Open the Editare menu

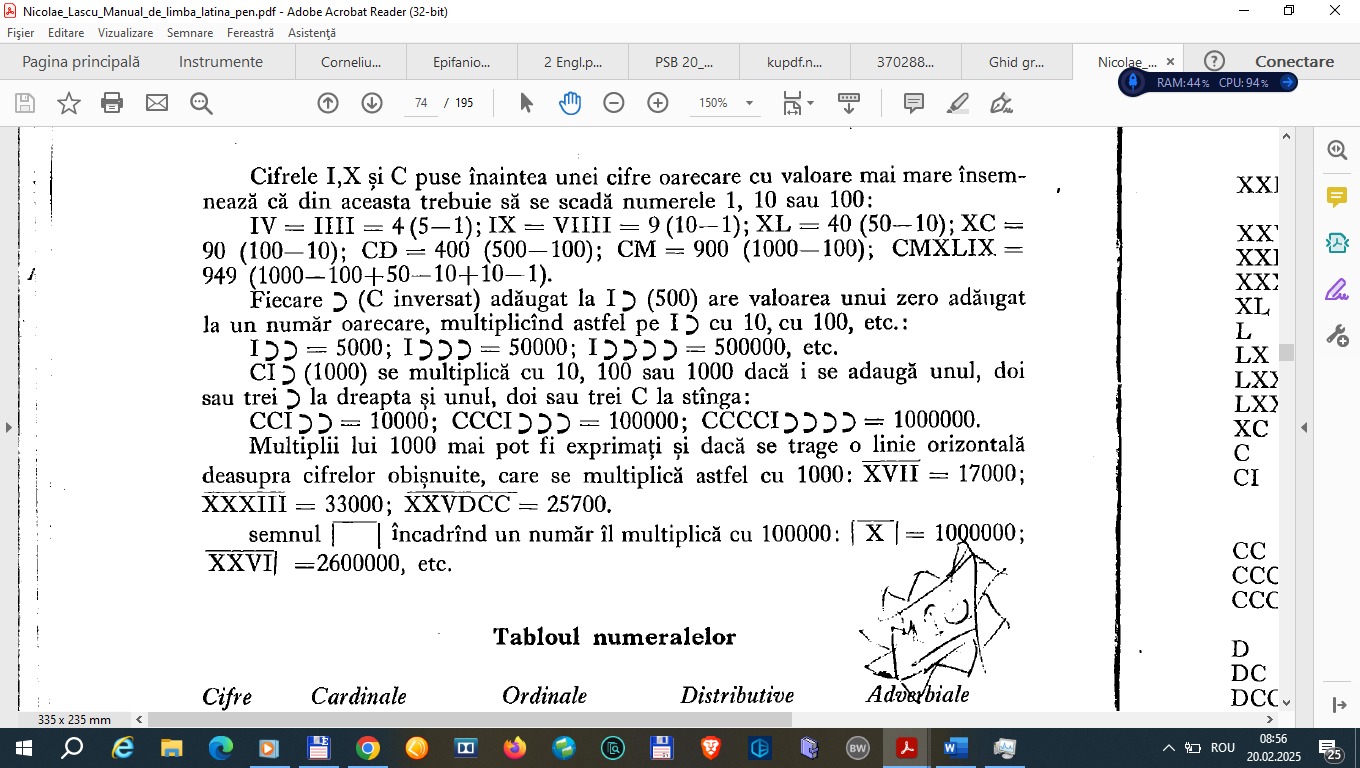point(66,33)
